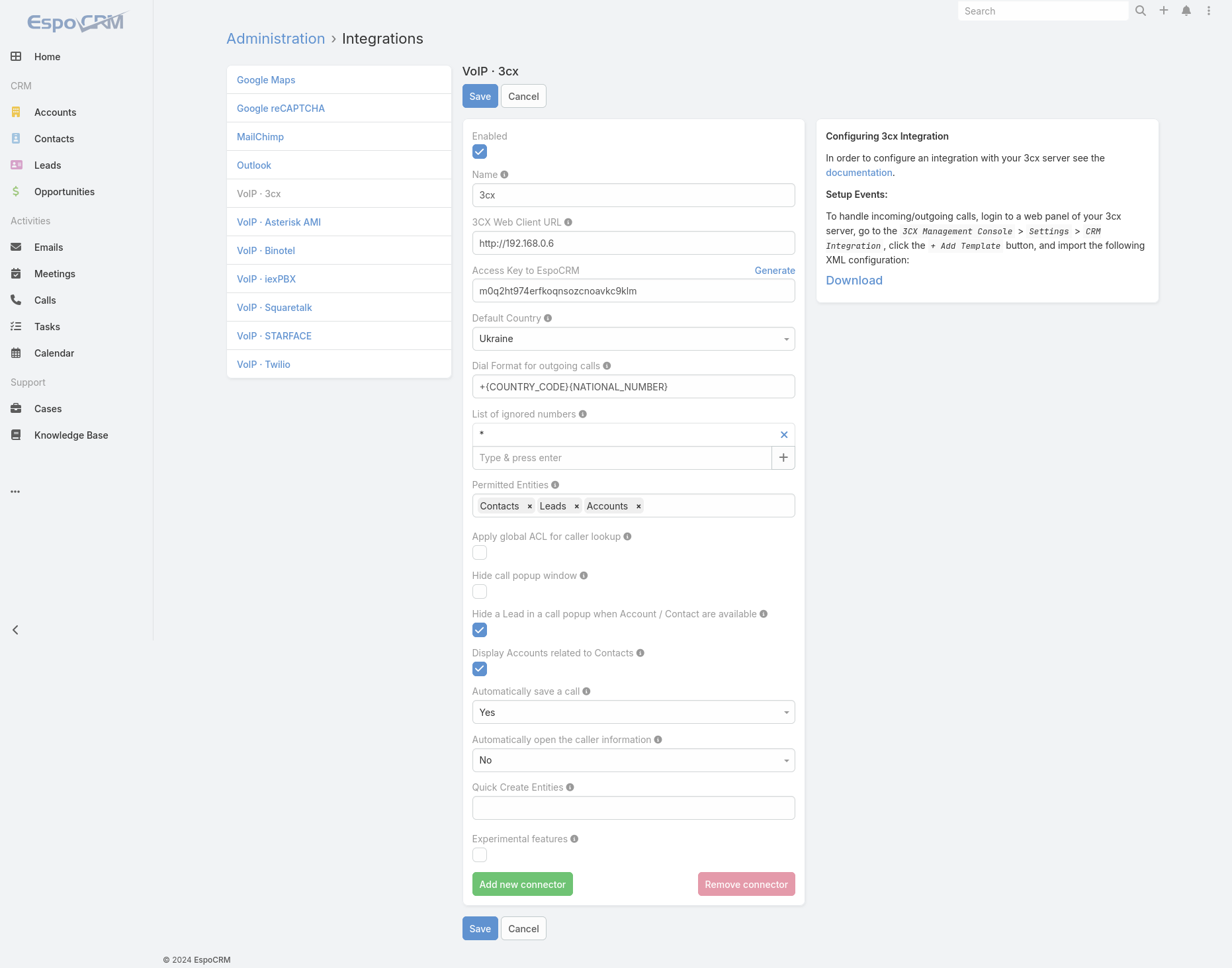Remove the asterisk ignored number entry
1232x968 pixels.
(x=784, y=435)
